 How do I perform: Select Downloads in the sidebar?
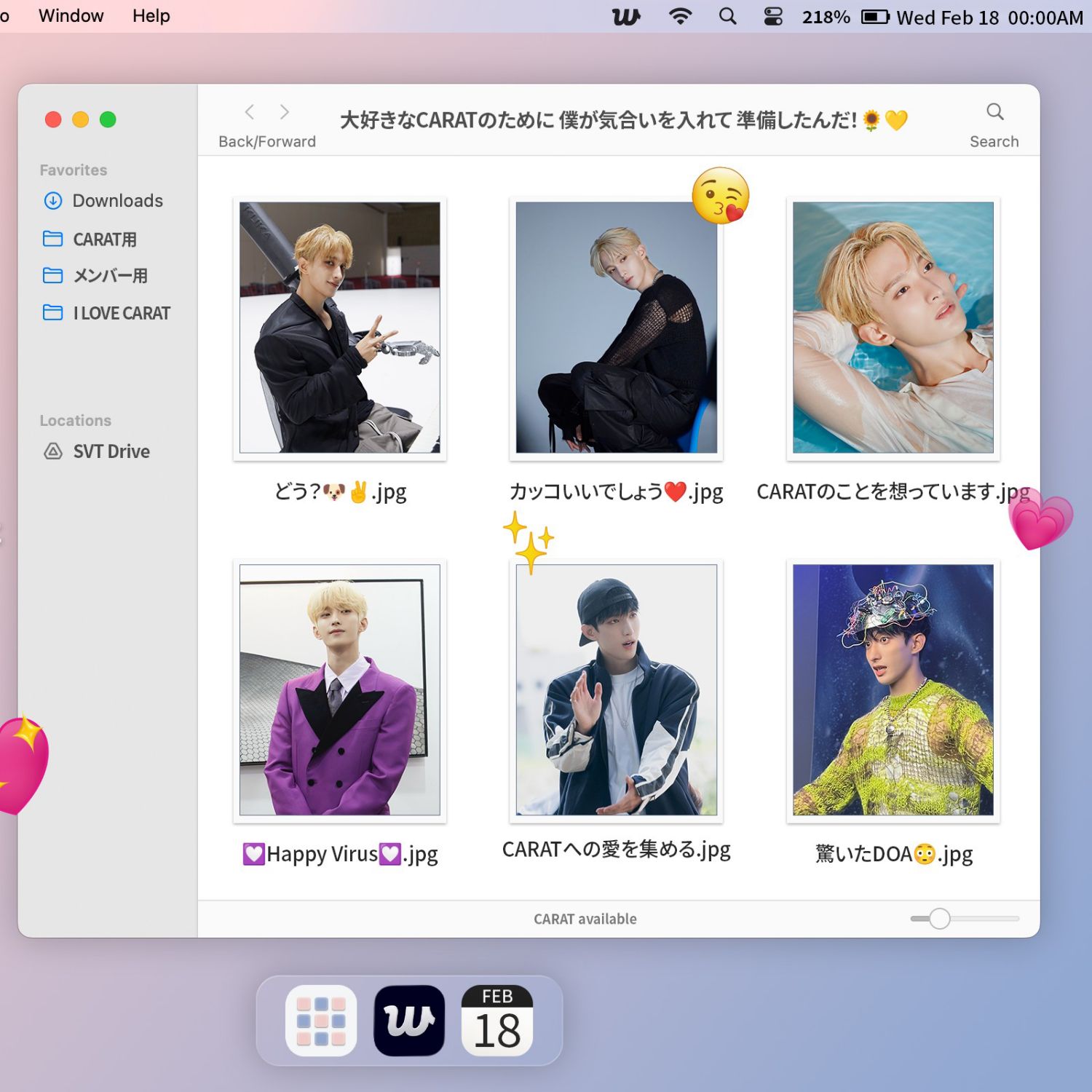coord(117,201)
